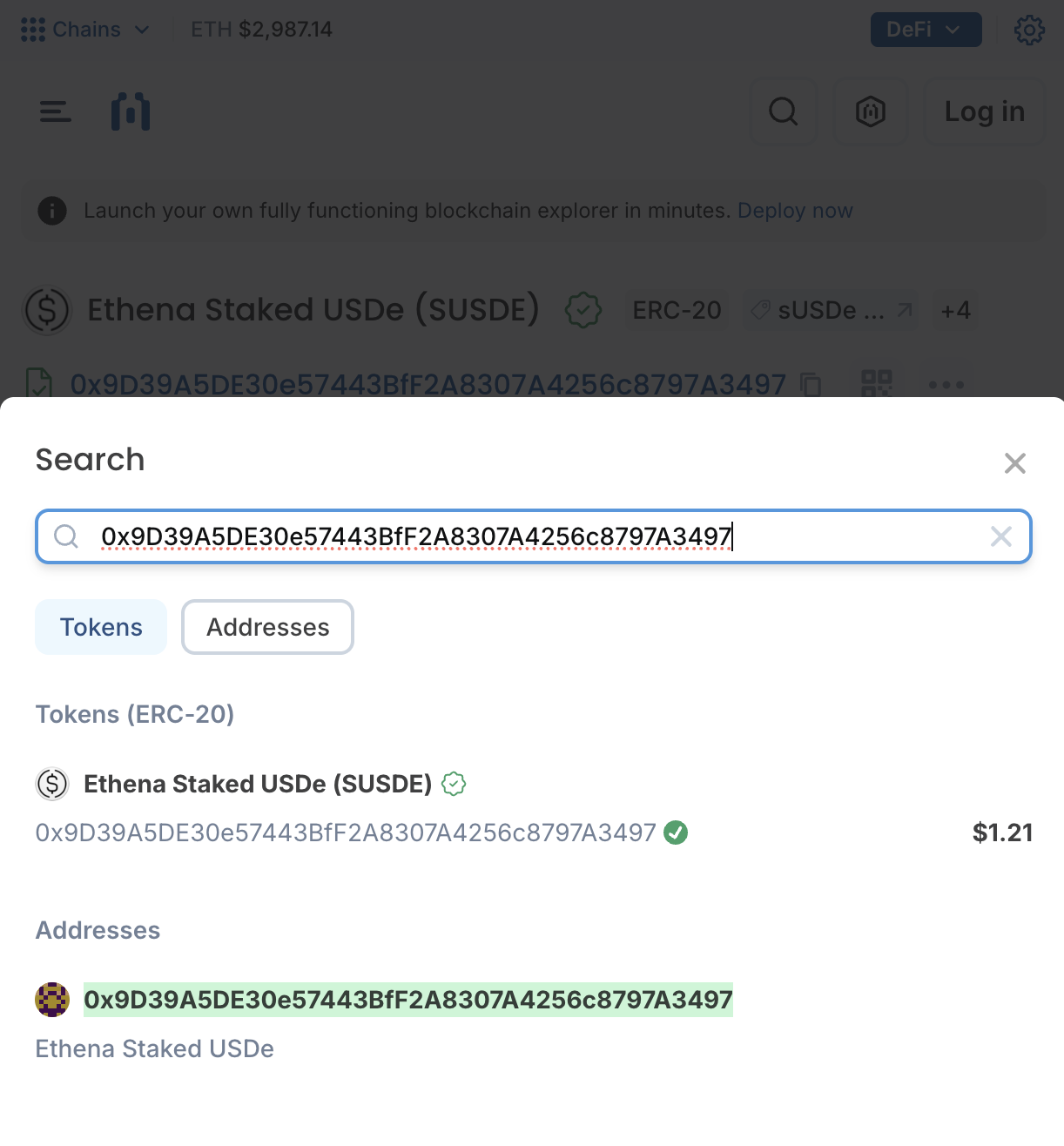This screenshot has height=1146, width=1064.
Task: Open Ethena Staked USDe (SUSDE) token result
Action: (x=258, y=784)
